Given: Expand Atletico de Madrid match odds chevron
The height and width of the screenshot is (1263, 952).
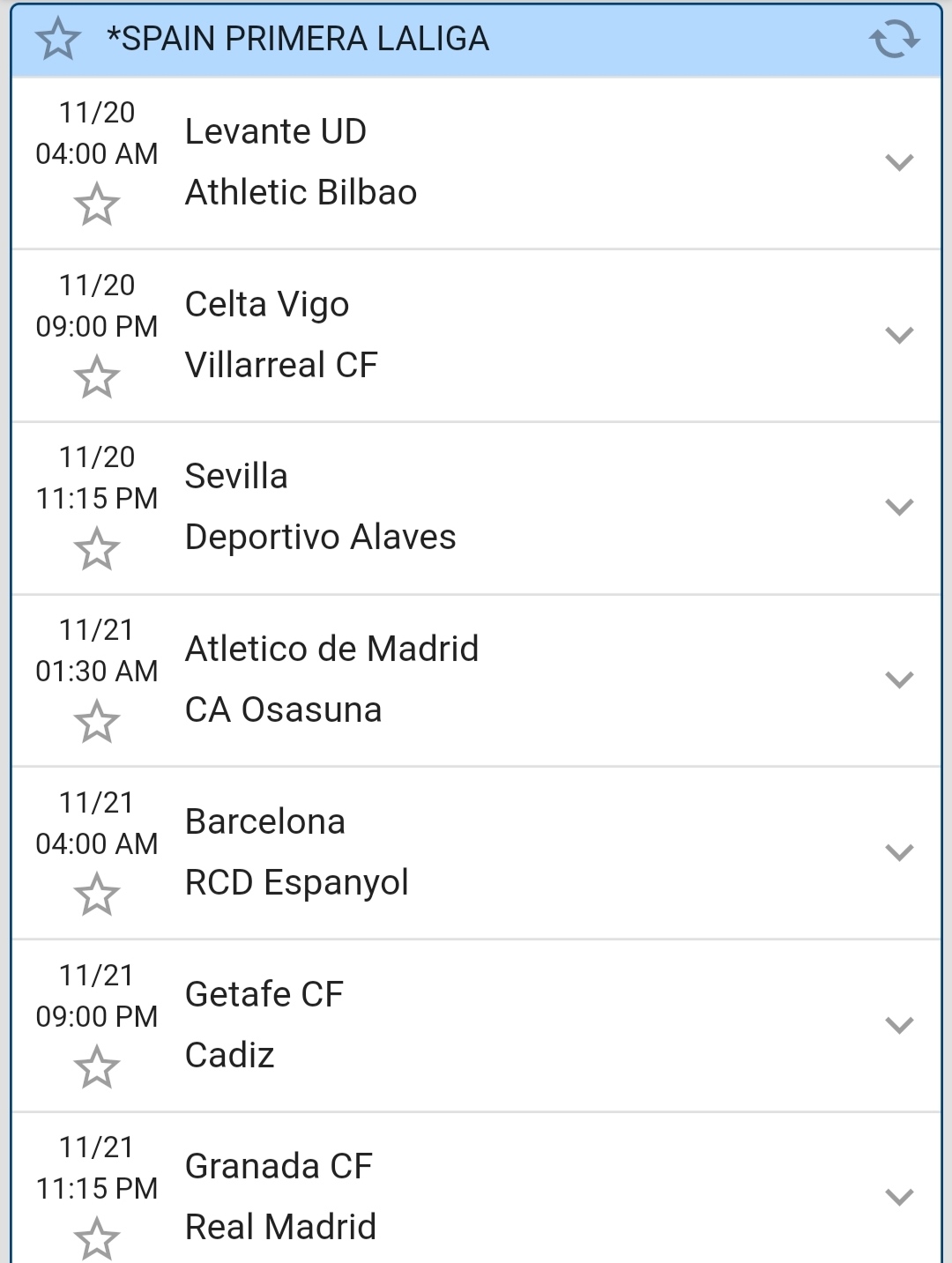Looking at the screenshot, I should [x=898, y=680].
